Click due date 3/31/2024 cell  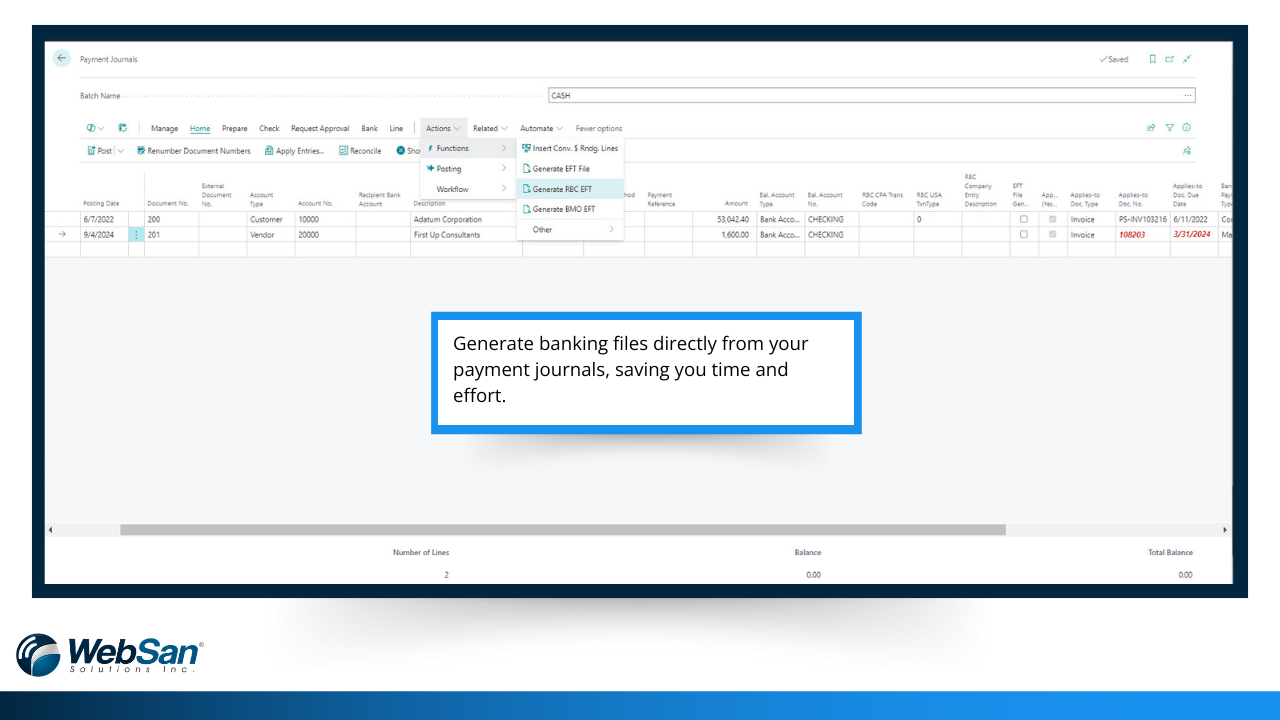point(1193,234)
